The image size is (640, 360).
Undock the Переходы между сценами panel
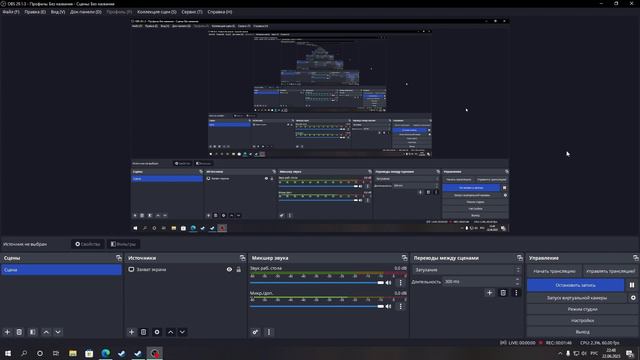520,258
